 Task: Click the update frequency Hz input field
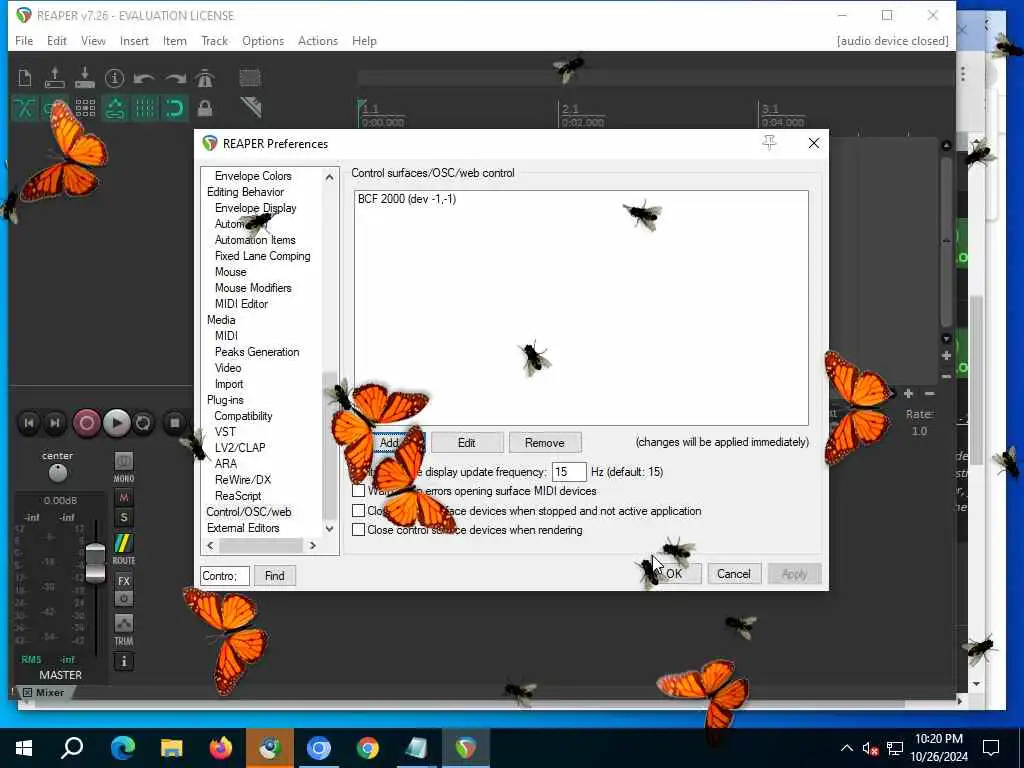pyautogui.click(x=568, y=472)
